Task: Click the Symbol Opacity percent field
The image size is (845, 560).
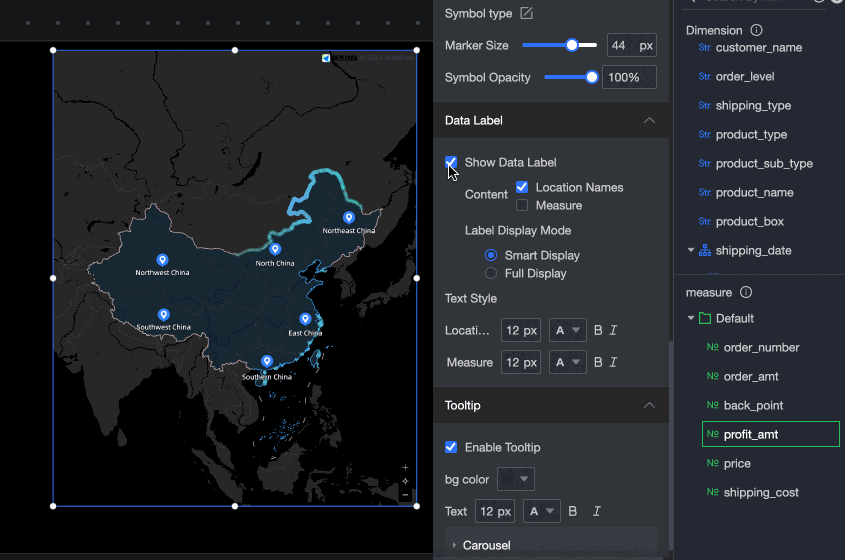Action: [629, 77]
